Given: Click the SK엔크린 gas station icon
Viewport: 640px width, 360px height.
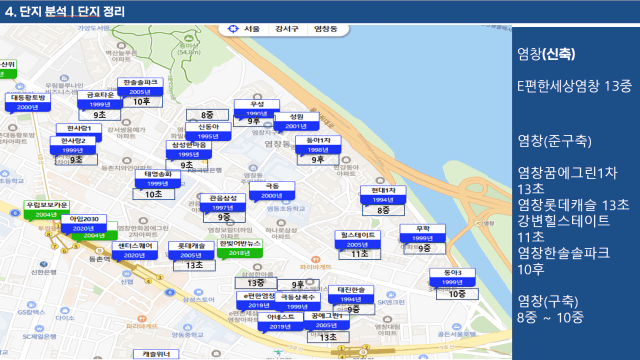Looking at the screenshot, I should click(x=391, y=295).
